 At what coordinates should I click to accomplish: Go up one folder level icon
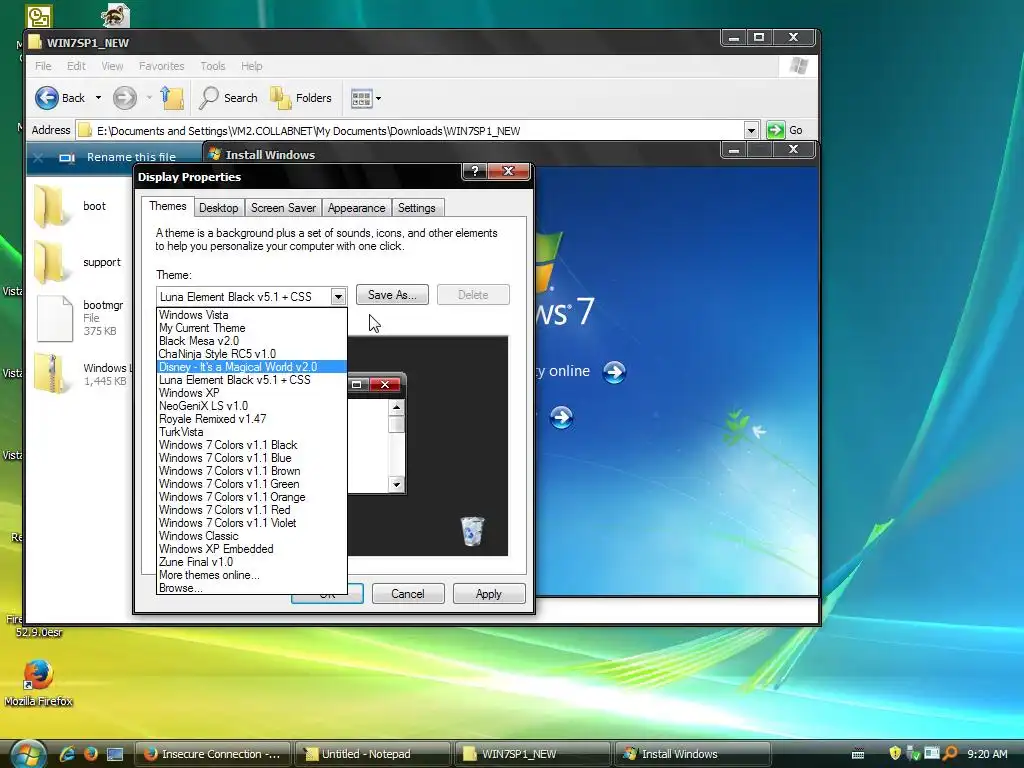(x=172, y=98)
